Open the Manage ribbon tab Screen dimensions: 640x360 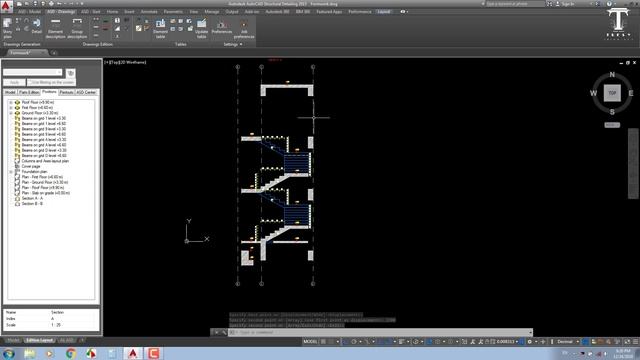click(211, 12)
